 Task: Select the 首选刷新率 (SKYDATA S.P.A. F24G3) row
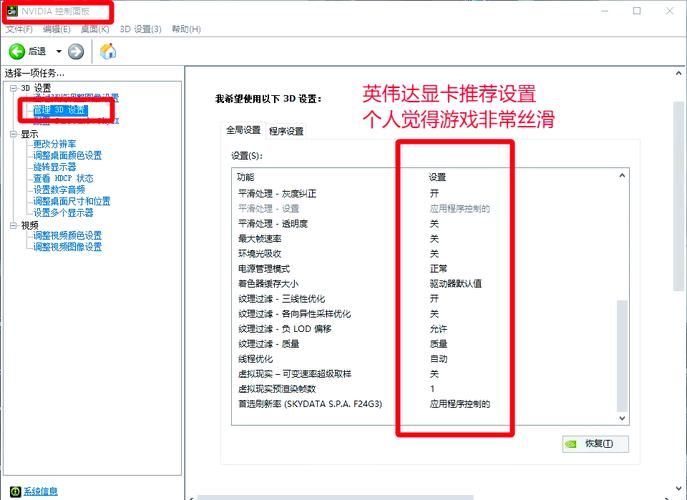[x=424, y=404]
